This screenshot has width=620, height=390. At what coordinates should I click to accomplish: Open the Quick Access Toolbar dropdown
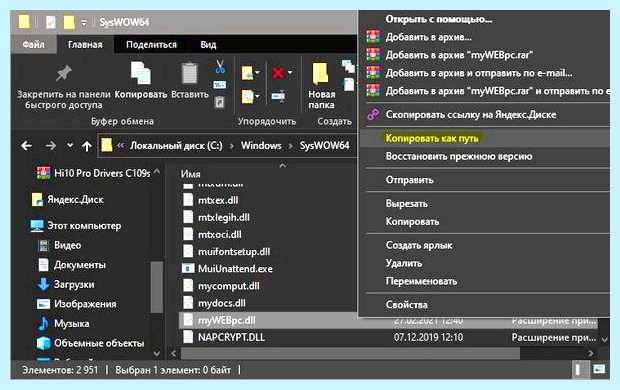coord(84,23)
